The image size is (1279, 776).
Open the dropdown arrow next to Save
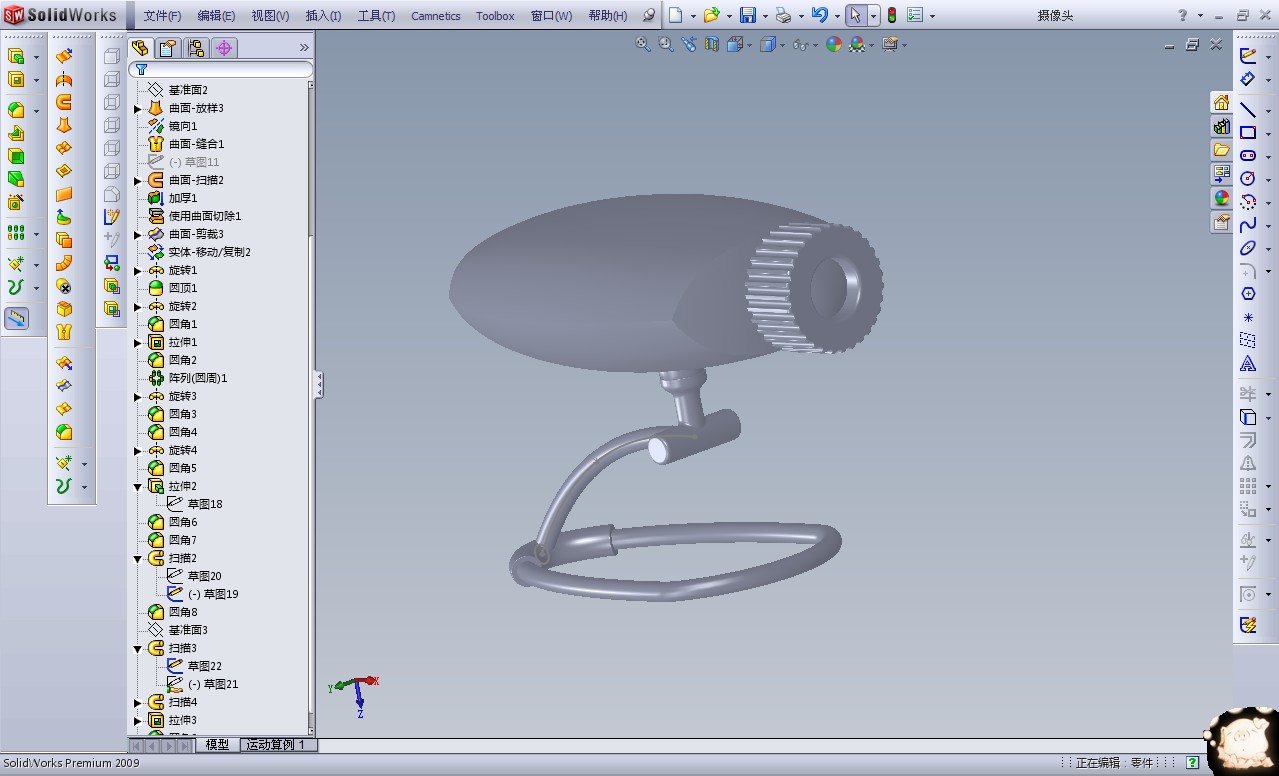click(x=765, y=16)
